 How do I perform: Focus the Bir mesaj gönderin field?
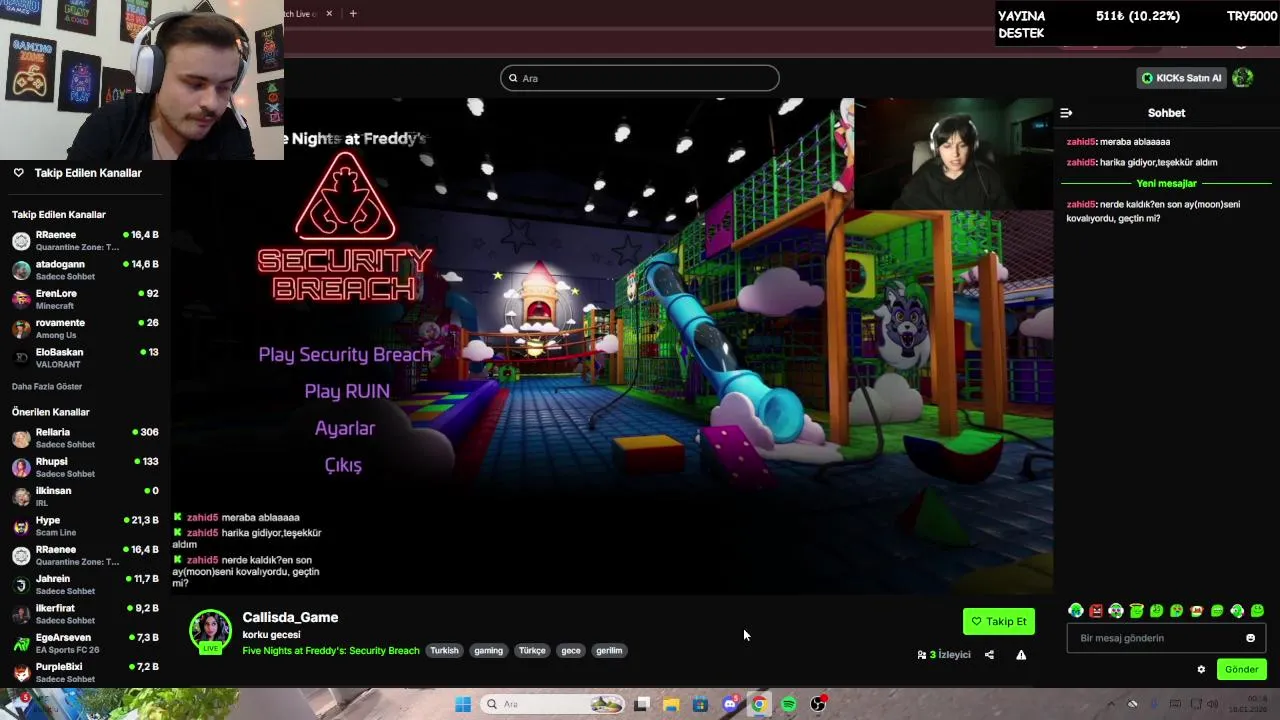(1166, 638)
